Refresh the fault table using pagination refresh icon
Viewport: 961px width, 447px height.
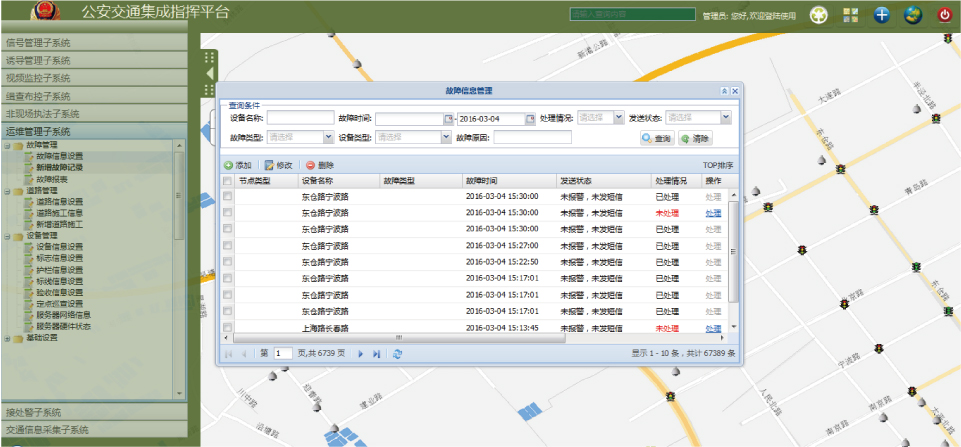[x=398, y=353]
